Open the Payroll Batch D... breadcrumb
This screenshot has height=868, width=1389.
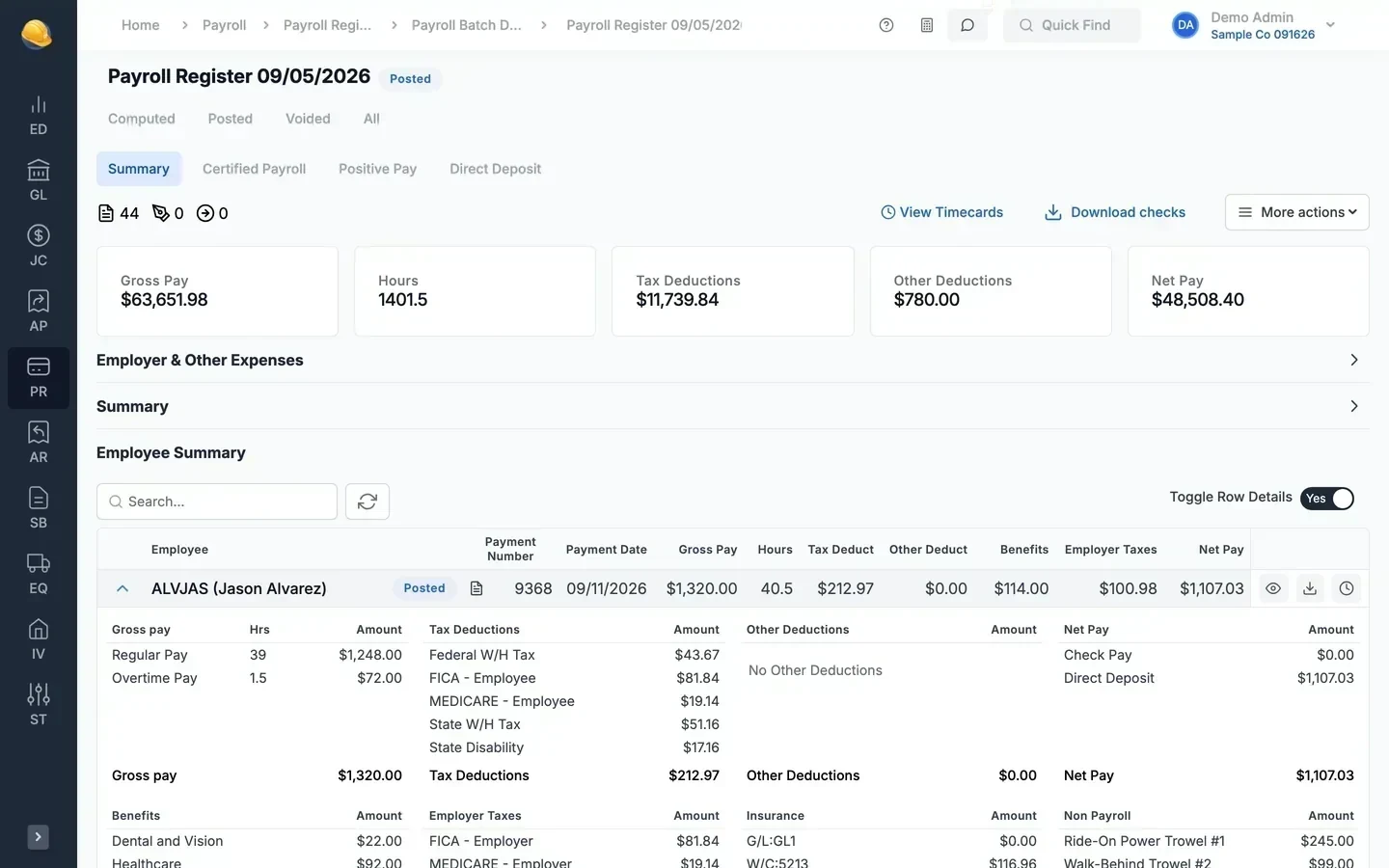467,25
